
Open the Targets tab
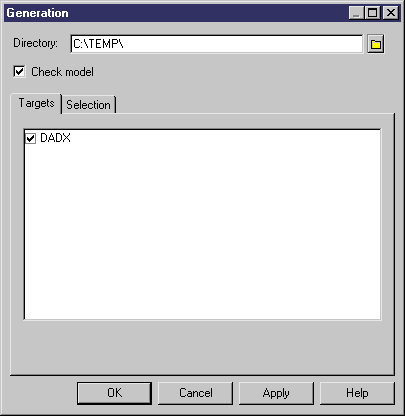tap(36, 103)
